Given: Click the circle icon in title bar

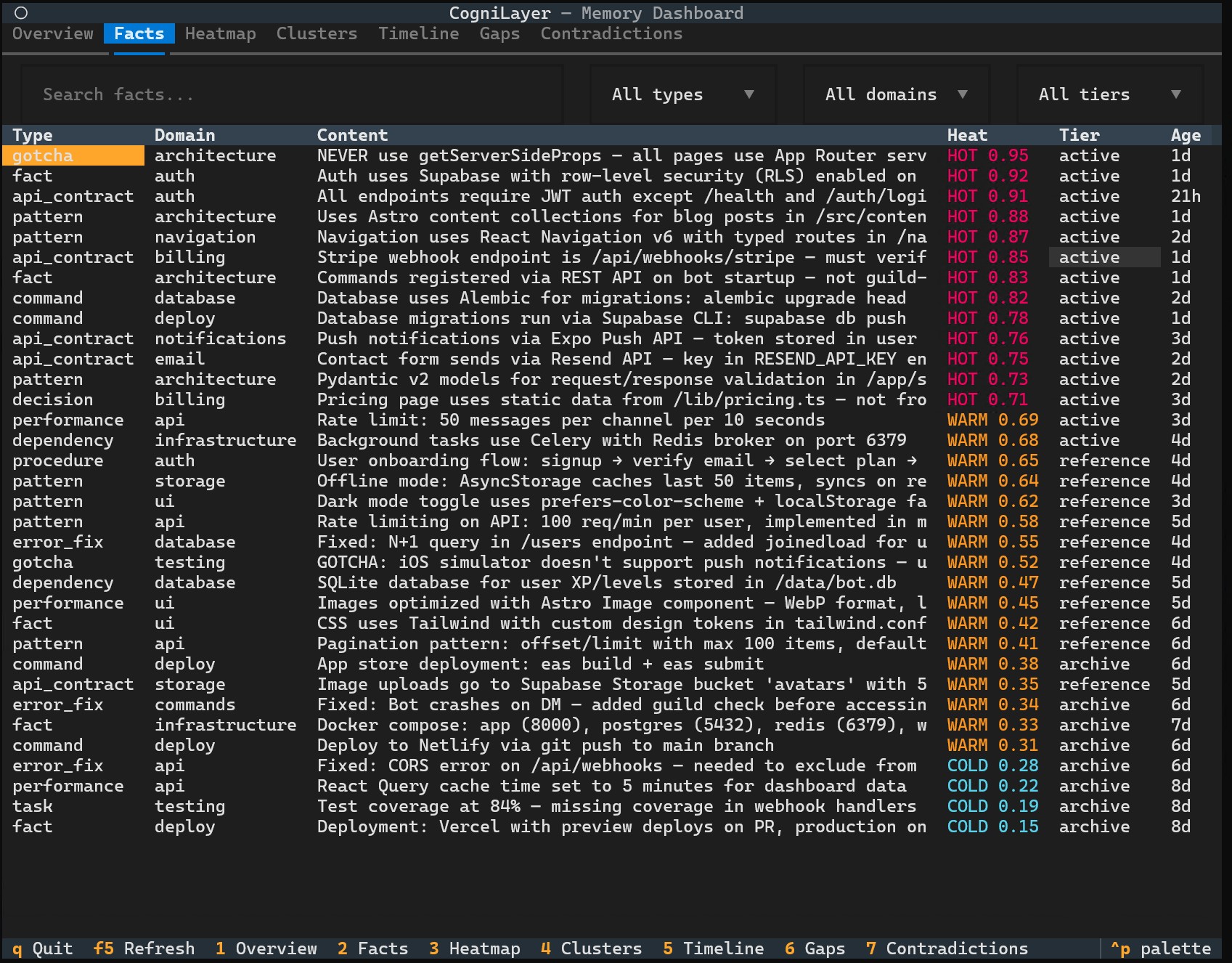Looking at the screenshot, I should point(21,13).
